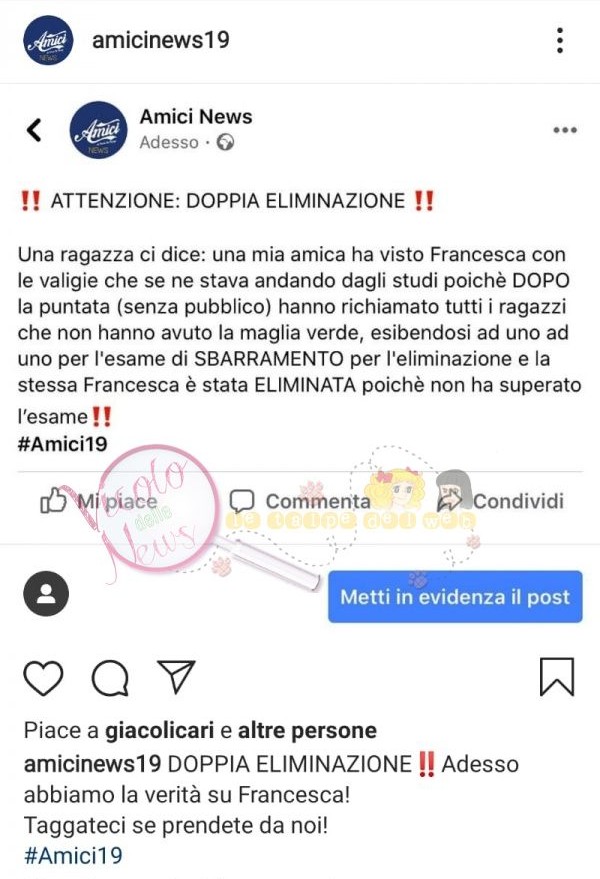Image resolution: width=600 pixels, height=879 pixels.
Task: Save the post with the bookmark icon
Action: tap(557, 677)
